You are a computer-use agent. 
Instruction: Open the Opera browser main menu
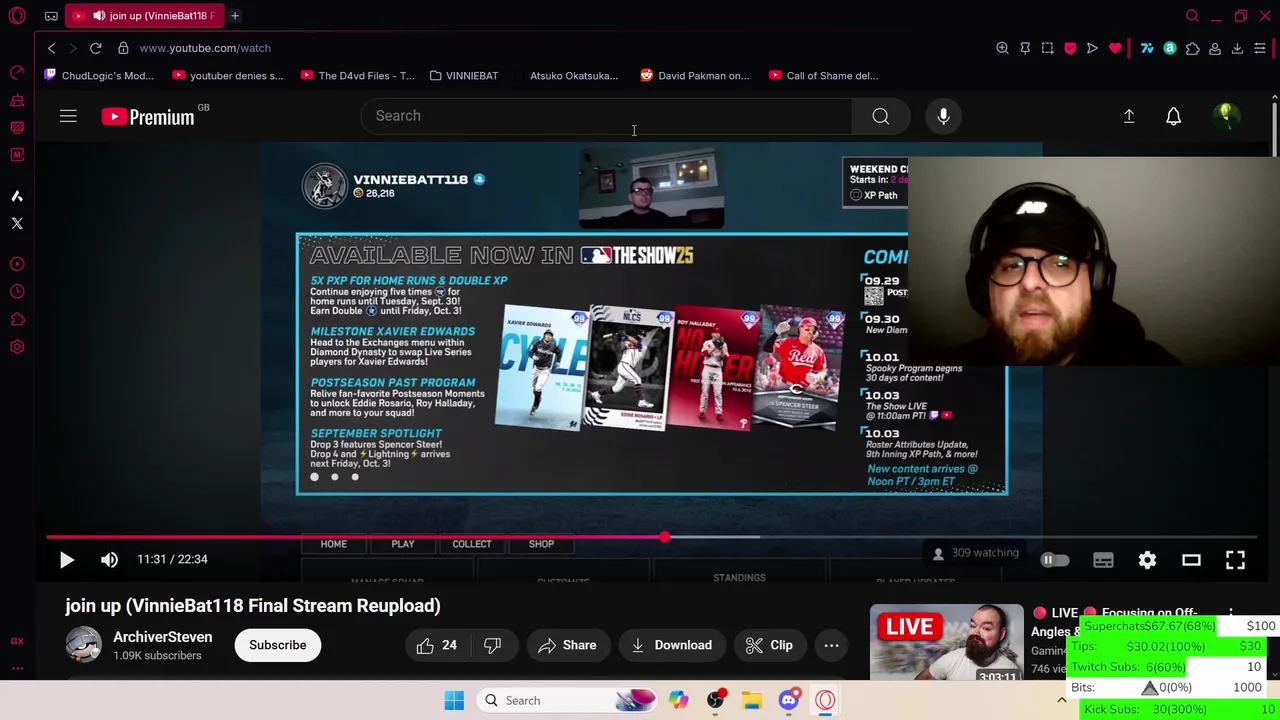(17, 16)
